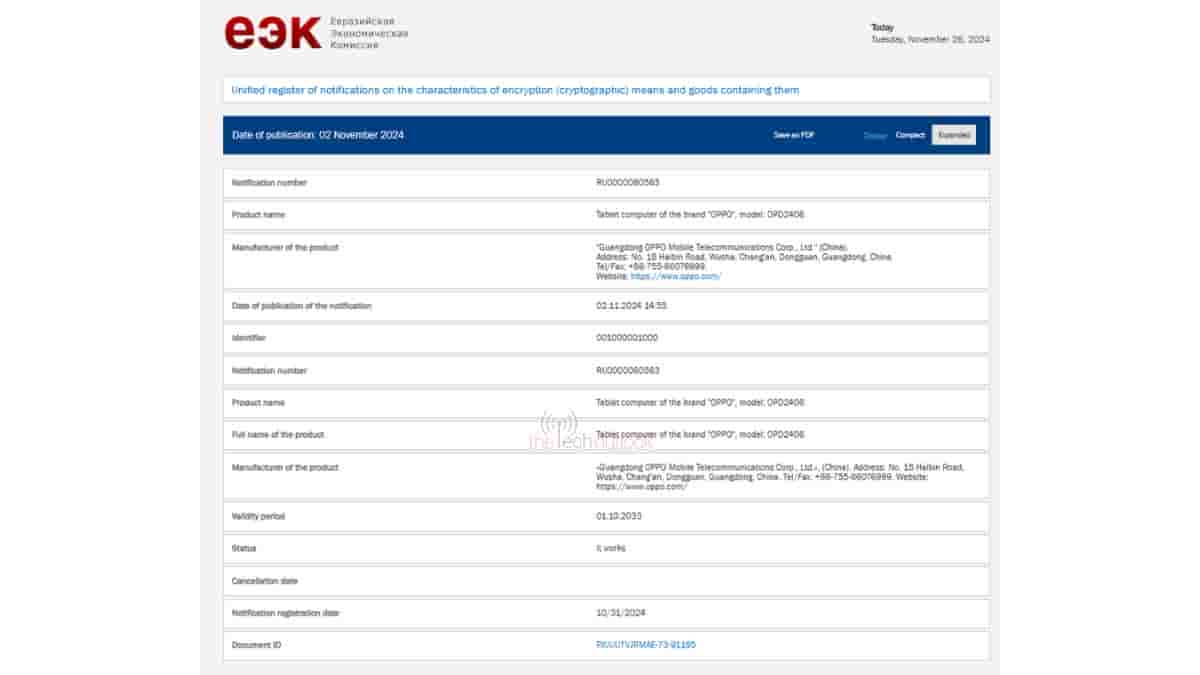Click the Status row value
The image size is (1200, 675).
(610, 548)
